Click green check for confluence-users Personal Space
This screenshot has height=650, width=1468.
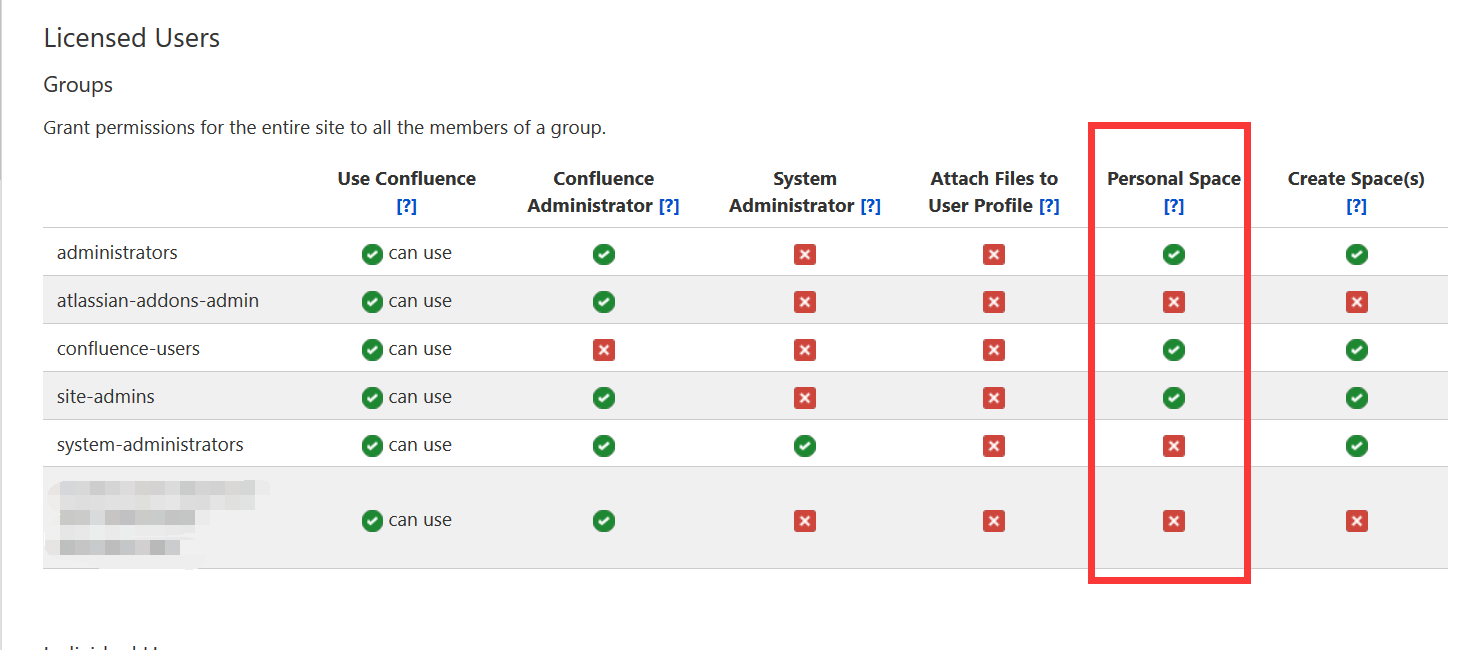tap(1174, 350)
